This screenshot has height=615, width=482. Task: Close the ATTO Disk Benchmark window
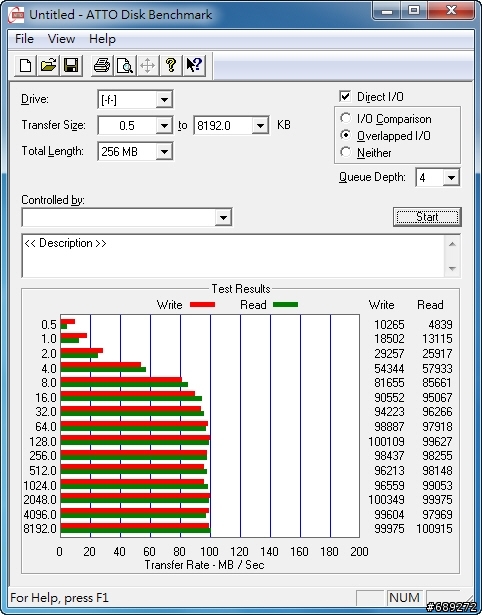click(x=451, y=11)
